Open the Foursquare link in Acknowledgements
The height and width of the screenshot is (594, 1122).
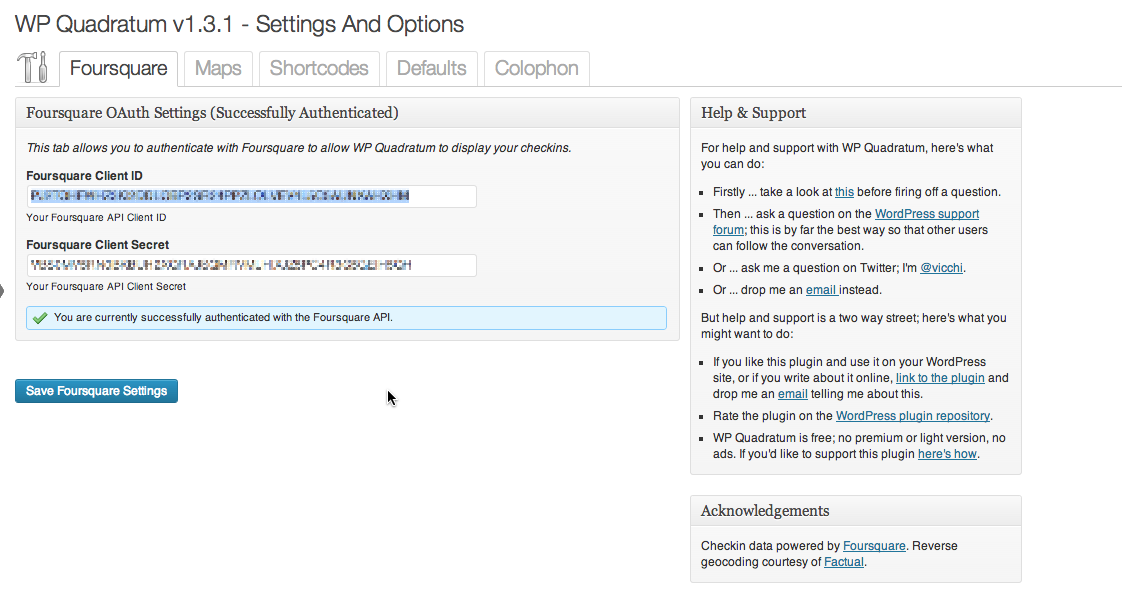click(874, 545)
